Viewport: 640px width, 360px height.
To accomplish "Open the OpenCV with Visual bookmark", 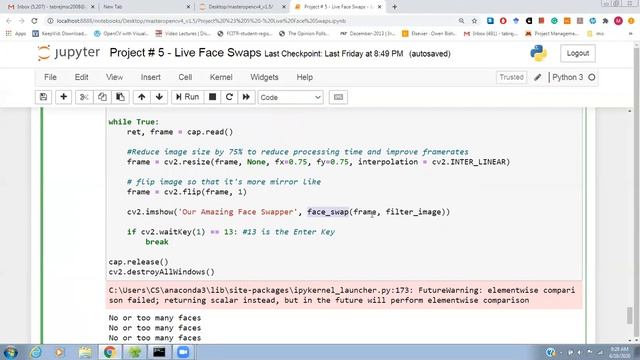I will tap(121, 34).
